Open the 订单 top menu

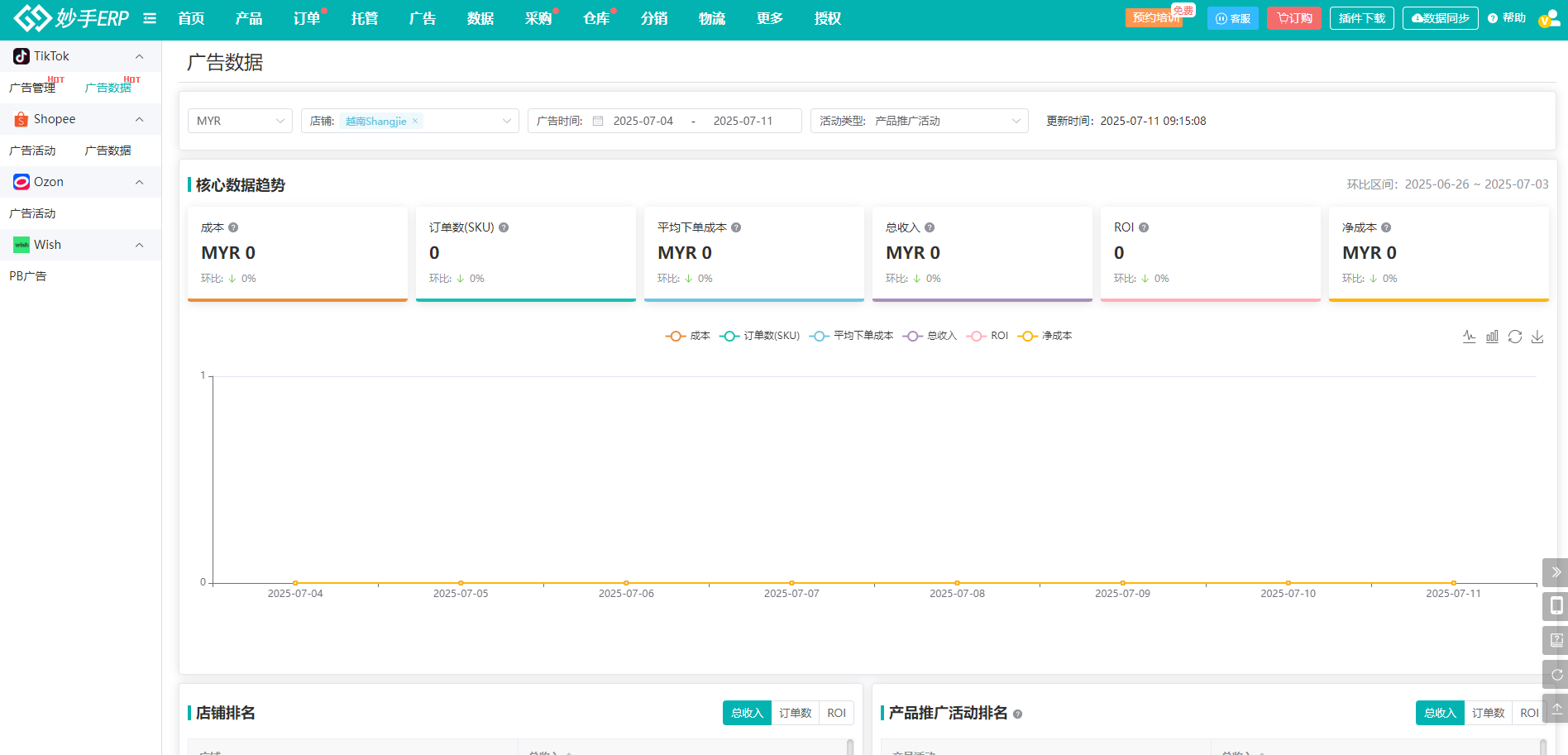click(x=307, y=18)
